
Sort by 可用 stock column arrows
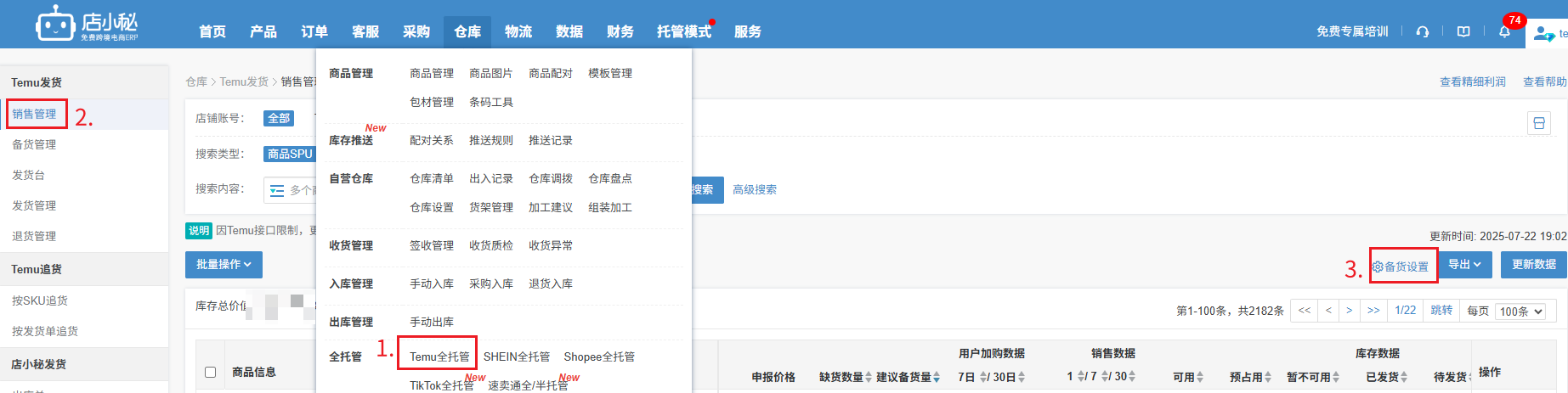pos(1200,377)
